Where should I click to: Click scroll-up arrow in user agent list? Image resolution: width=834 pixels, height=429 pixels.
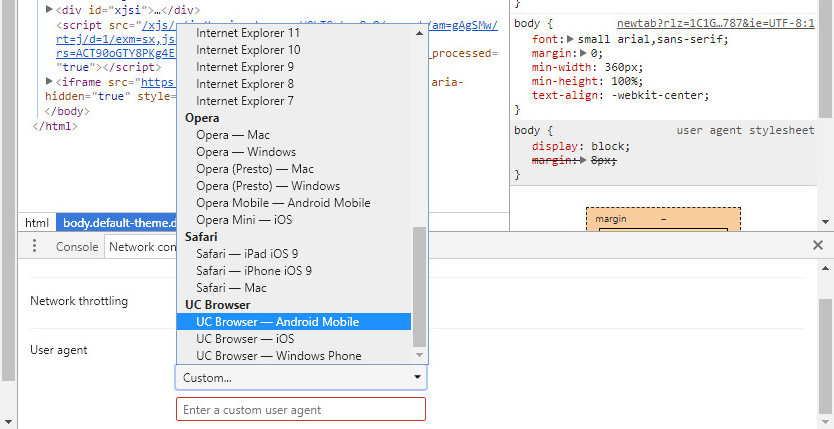point(419,33)
